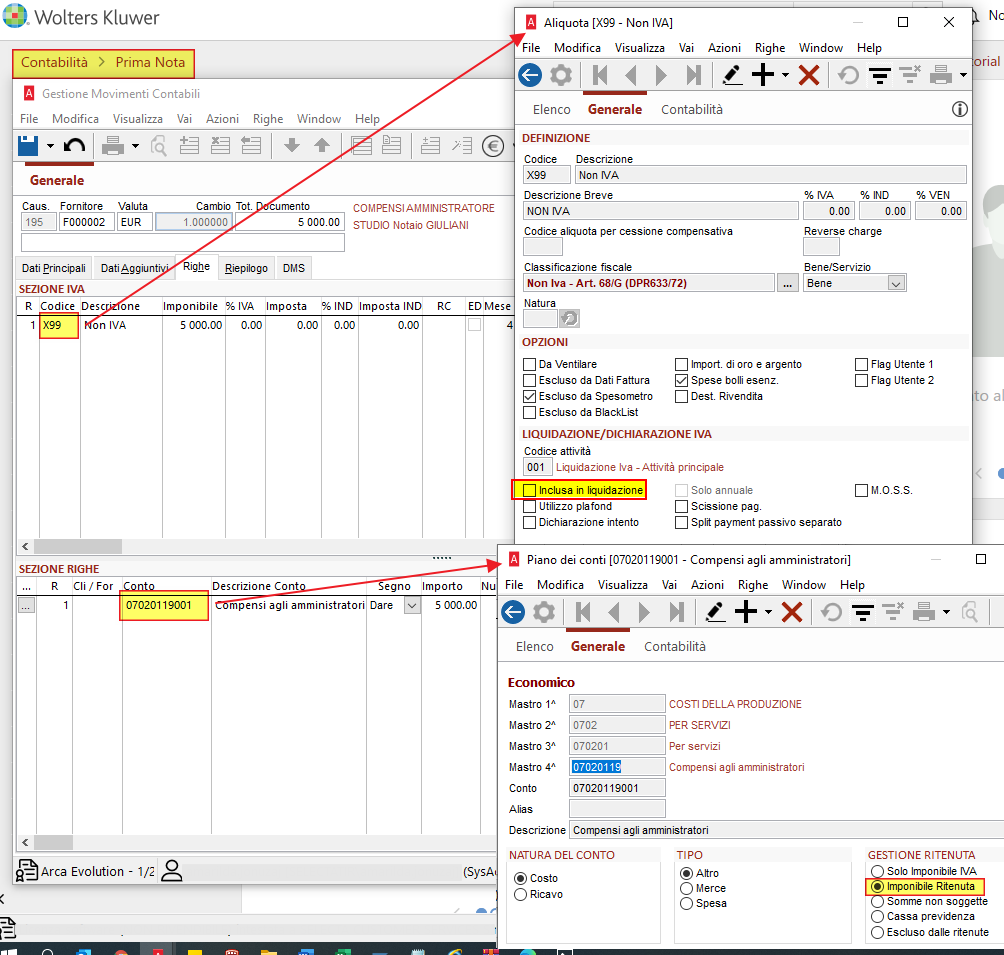The width and height of the screenshot is (1004, 955).
Task: Save movement with floppy disk icon
Action: point(28,146)
